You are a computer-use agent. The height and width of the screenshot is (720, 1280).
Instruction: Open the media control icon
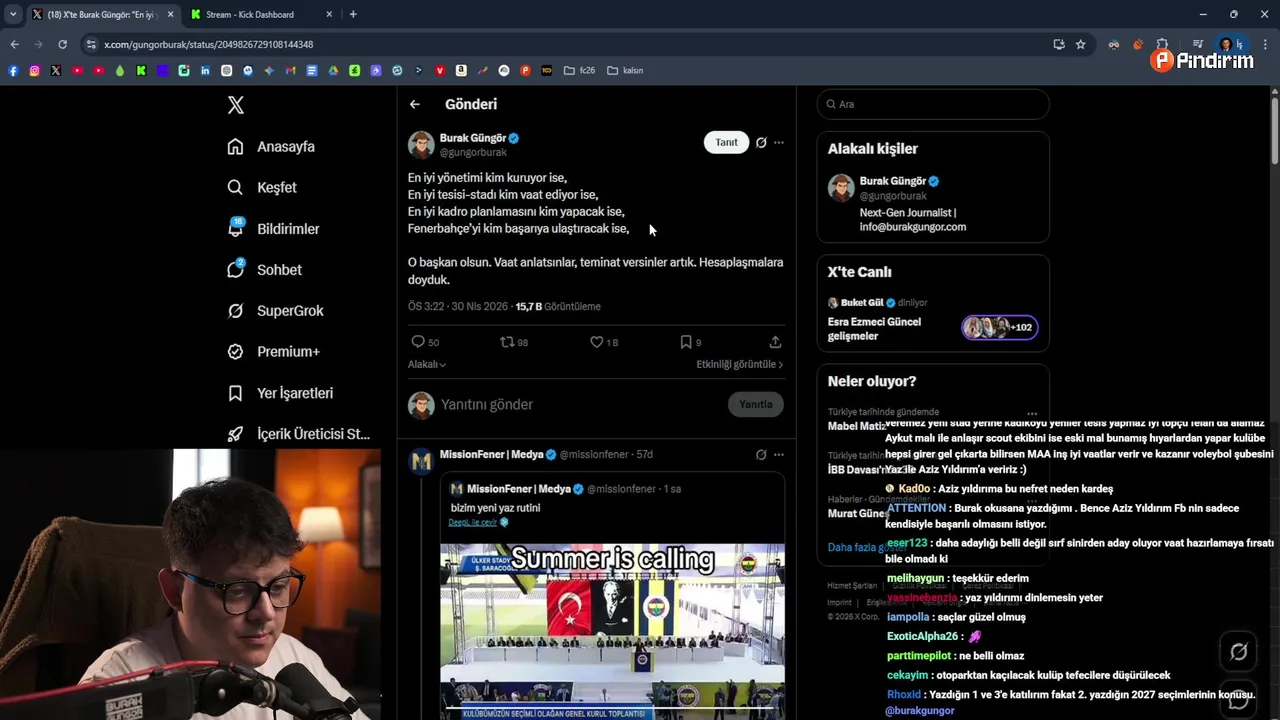click(1198, 44)
